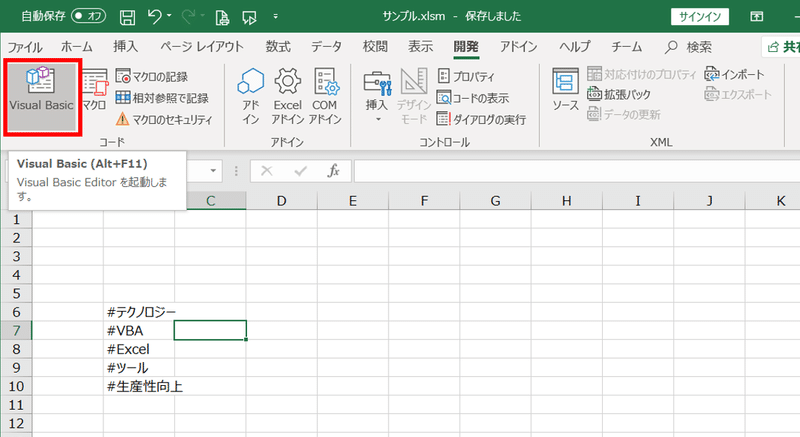Switch to the View (表示) tab
The width and height of the screenshot is (800, 437).
420,47
